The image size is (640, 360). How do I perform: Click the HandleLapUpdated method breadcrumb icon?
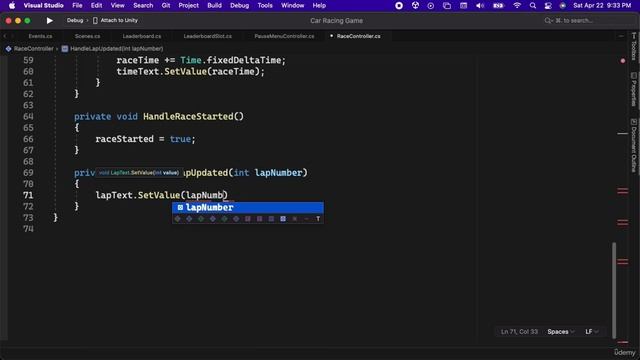click(x=65, y=49)
